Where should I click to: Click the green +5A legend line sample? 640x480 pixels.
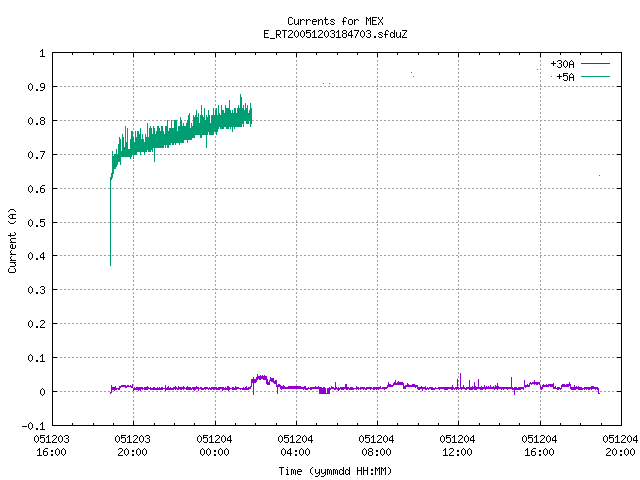coord(595,76)
